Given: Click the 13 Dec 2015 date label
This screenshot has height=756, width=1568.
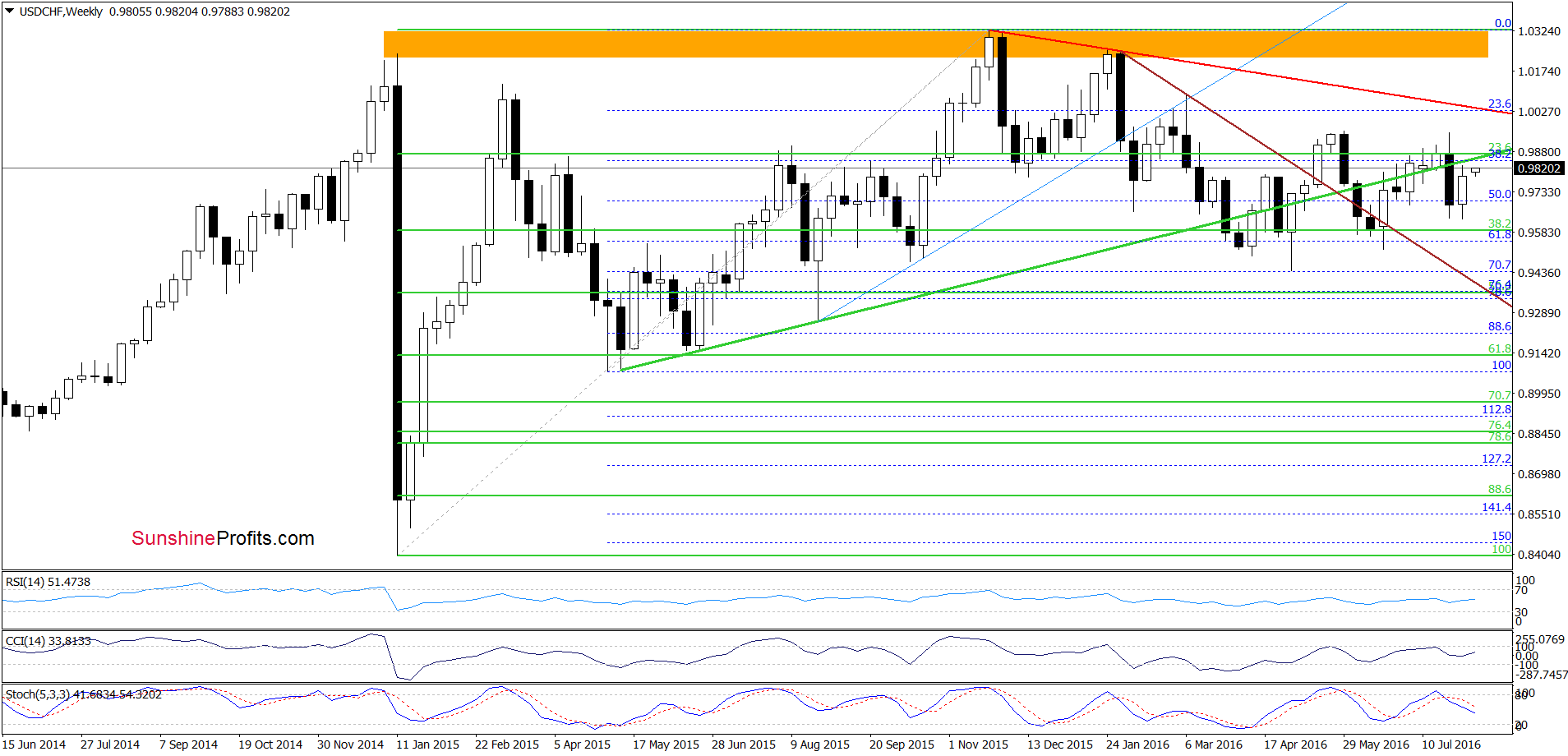Looking at the screenshot, I should (1060, 744).
